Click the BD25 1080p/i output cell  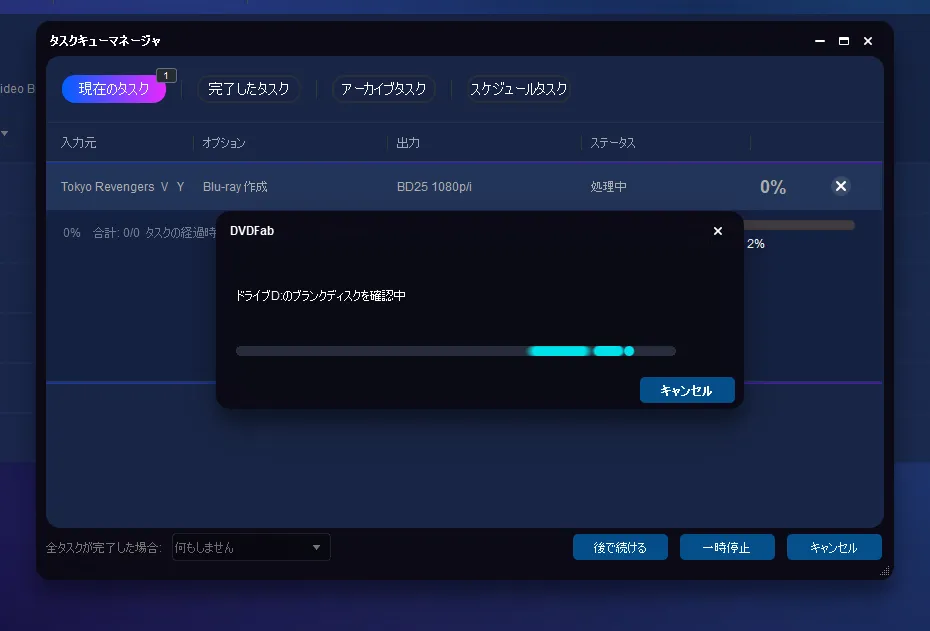pyautogui.click(x=434, y=187)
